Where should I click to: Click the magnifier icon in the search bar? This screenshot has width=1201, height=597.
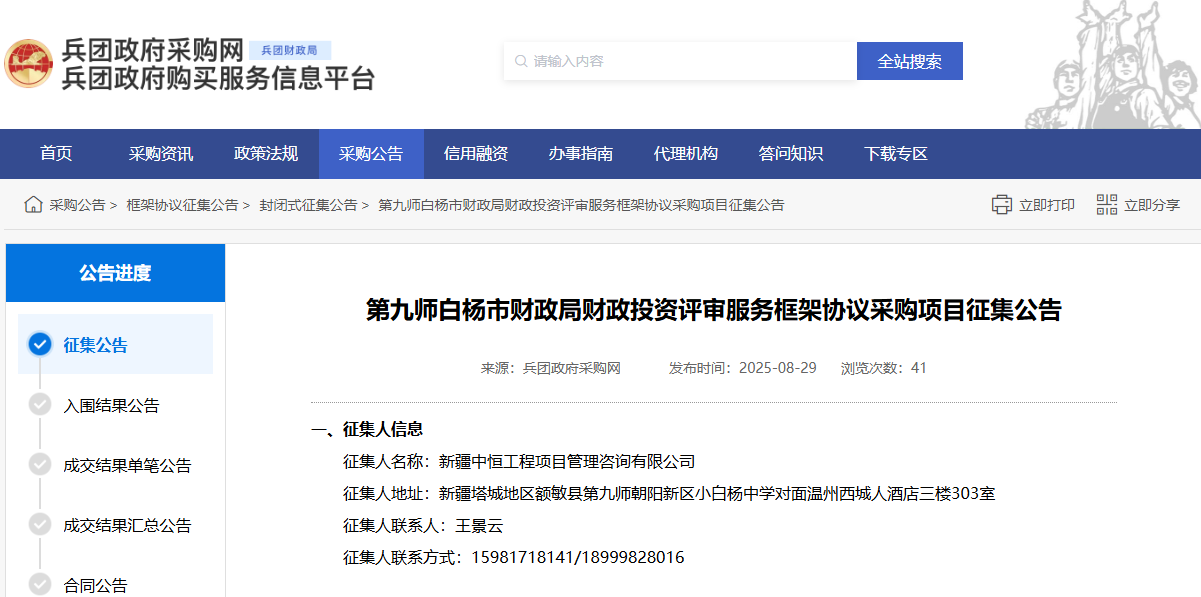pyautogui.click(x=520, y=60)
